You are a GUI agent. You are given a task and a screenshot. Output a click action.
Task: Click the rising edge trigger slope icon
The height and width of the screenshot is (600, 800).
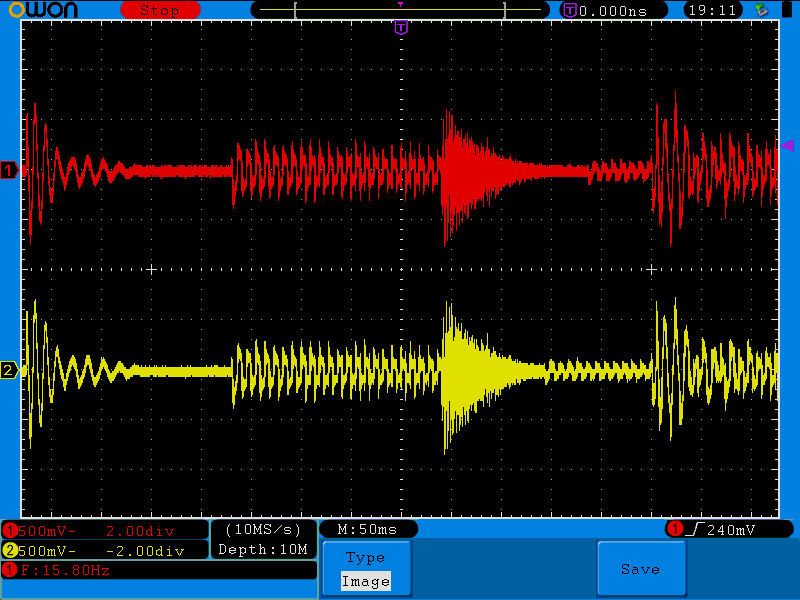click(x=695, y=530)
